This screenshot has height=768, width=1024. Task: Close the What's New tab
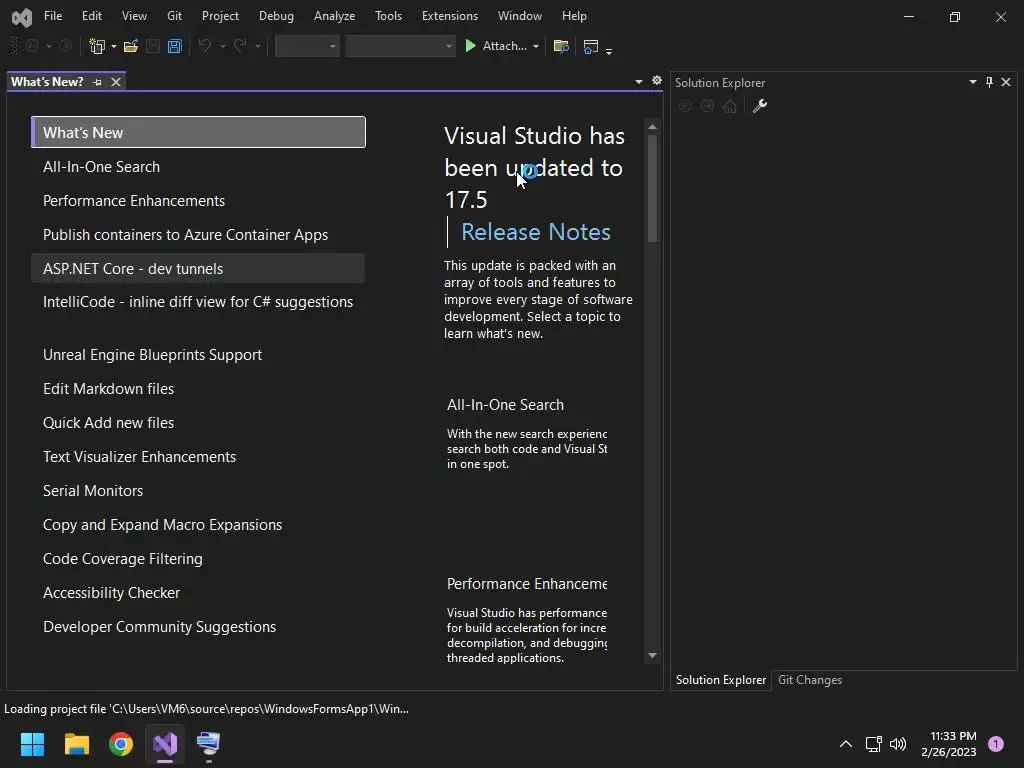(116, 82)
